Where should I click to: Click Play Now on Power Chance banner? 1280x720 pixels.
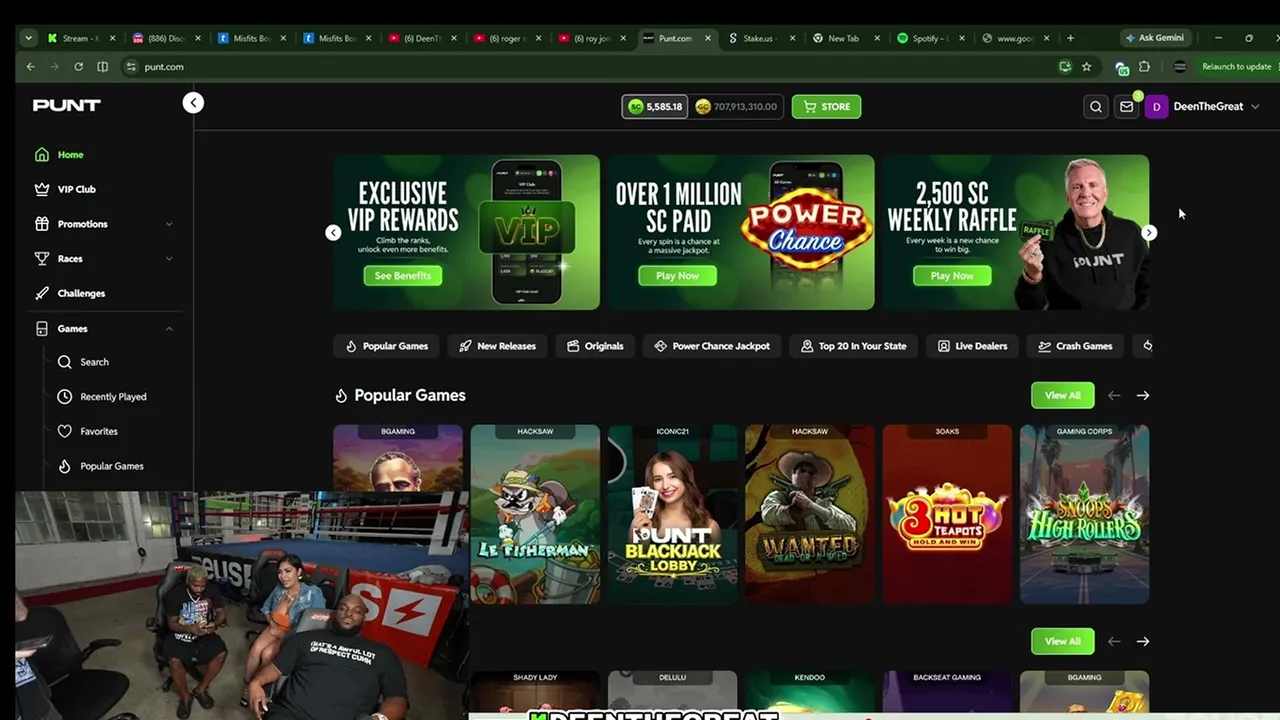(677, 276)
